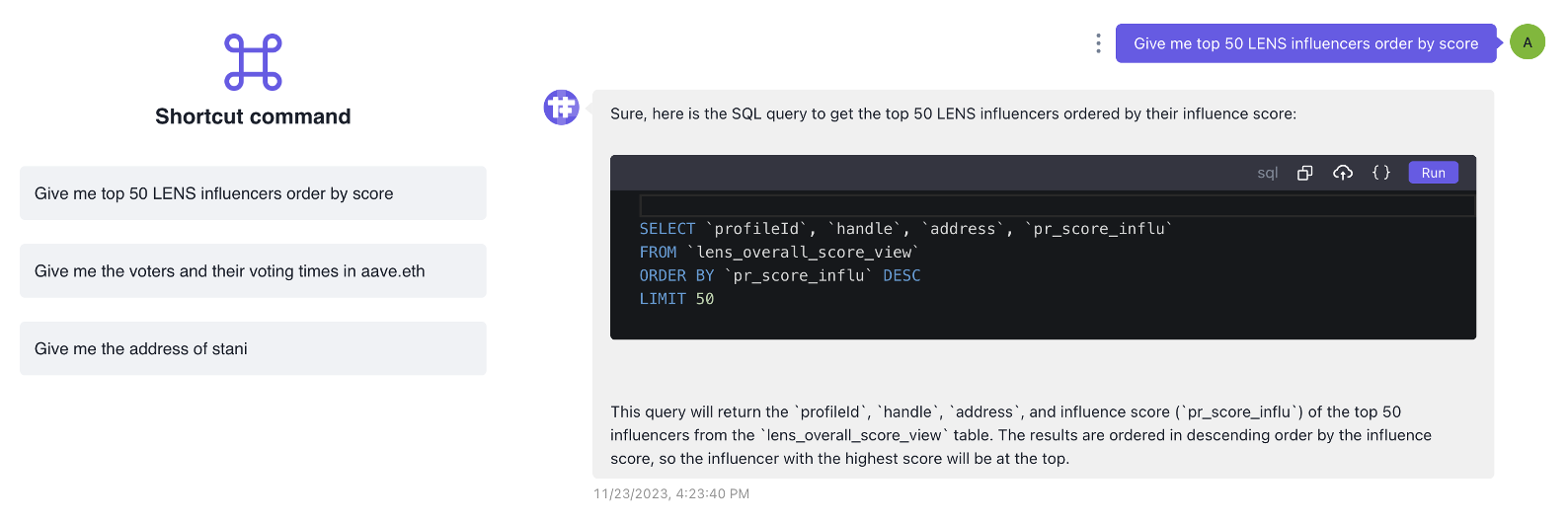
Task: Click the sent message bubble at top
Action: pyautogui.click(x=1305, y=43)
